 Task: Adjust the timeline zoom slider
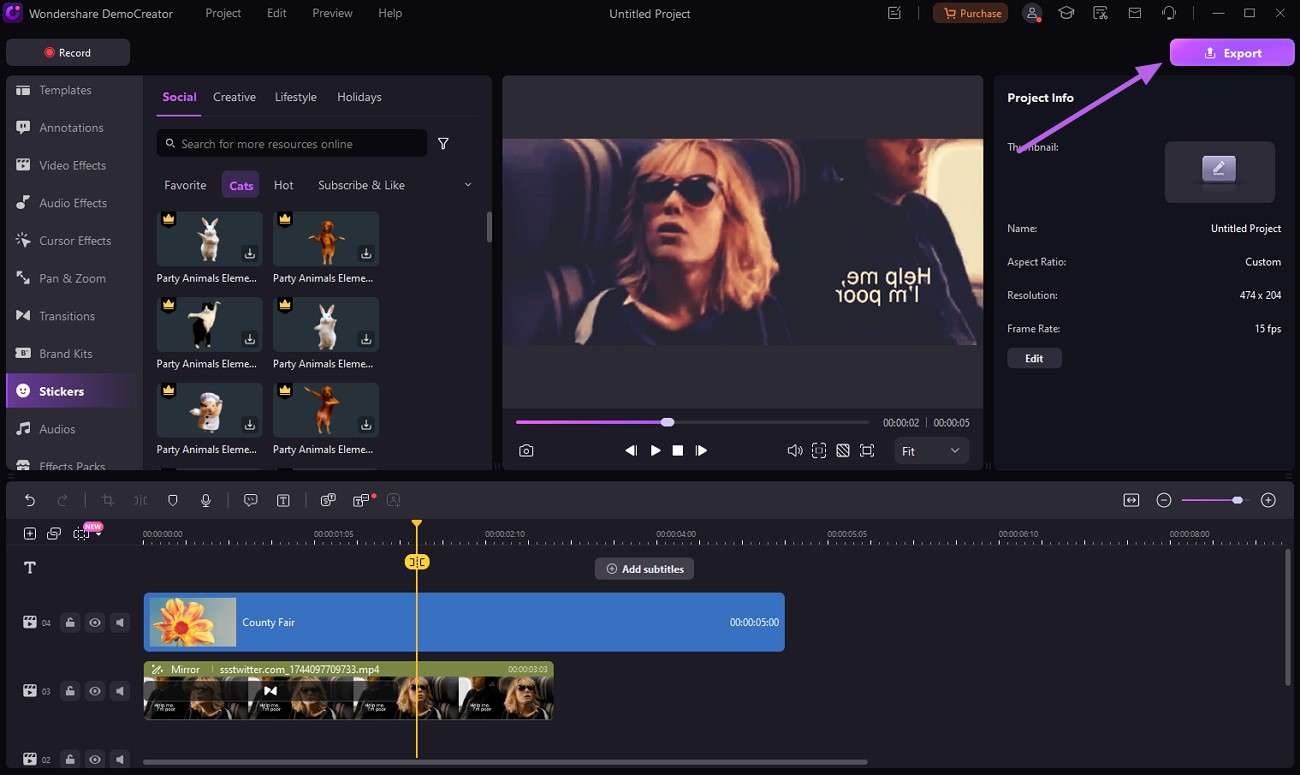(x=1215, y=500)
